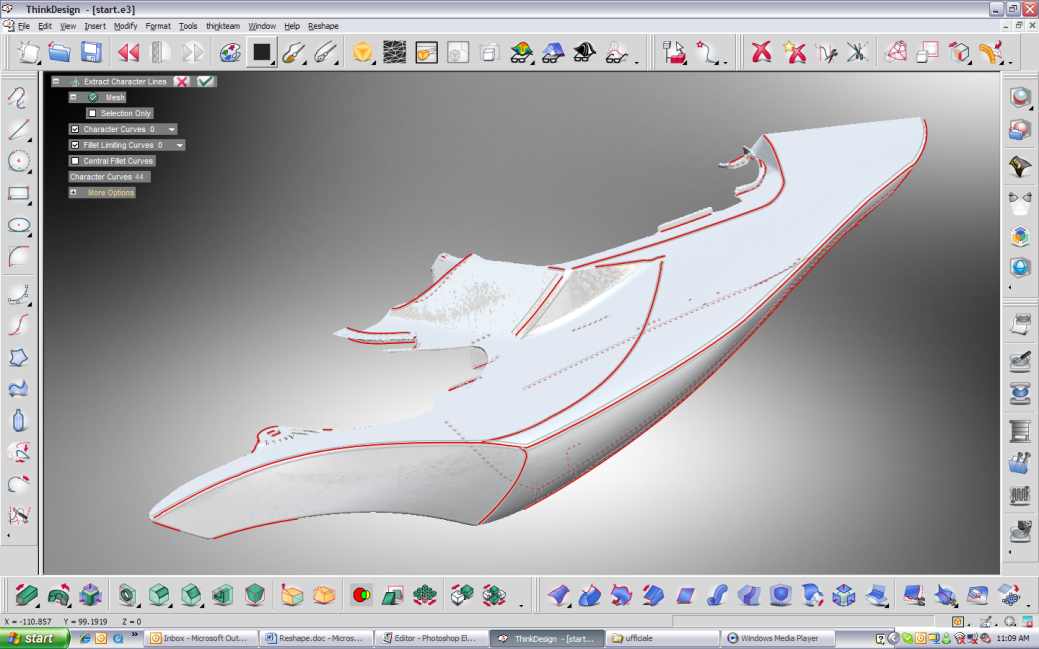Cancel Extract Character Lines with red X
This screenshot has width=1039, height=649.
(181, 81)
